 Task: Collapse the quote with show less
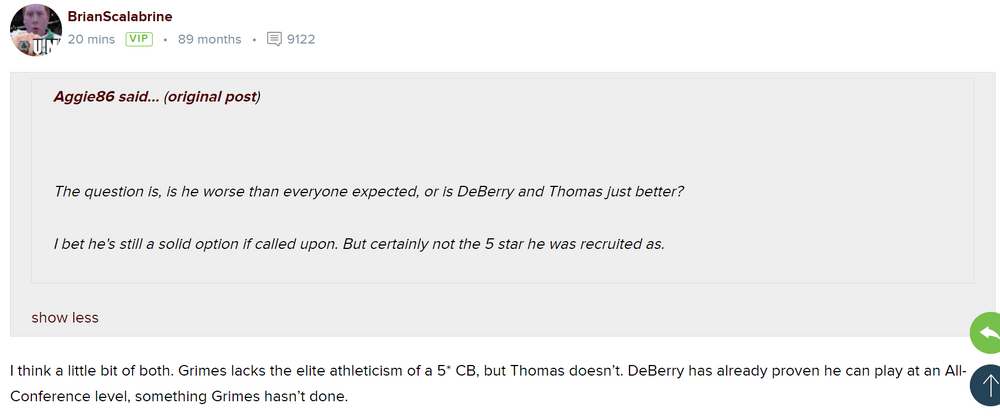tap(65, 318)
